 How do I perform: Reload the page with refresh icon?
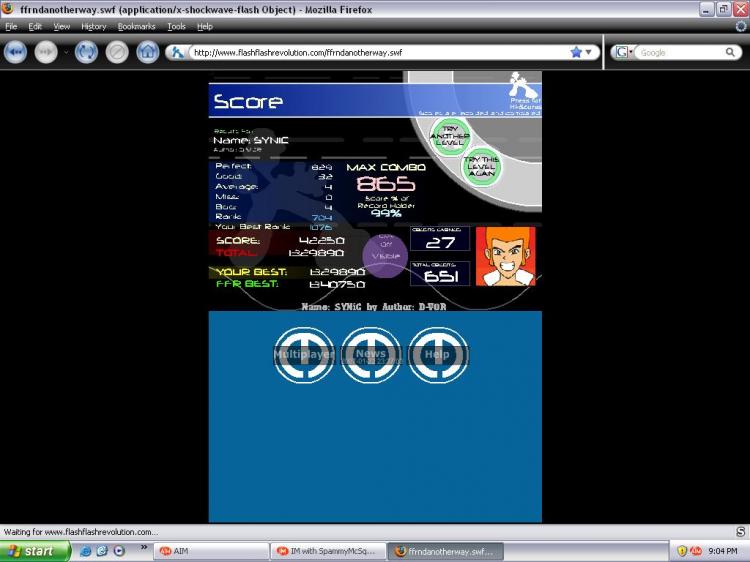pyautogui.click(x=86, y=52)
